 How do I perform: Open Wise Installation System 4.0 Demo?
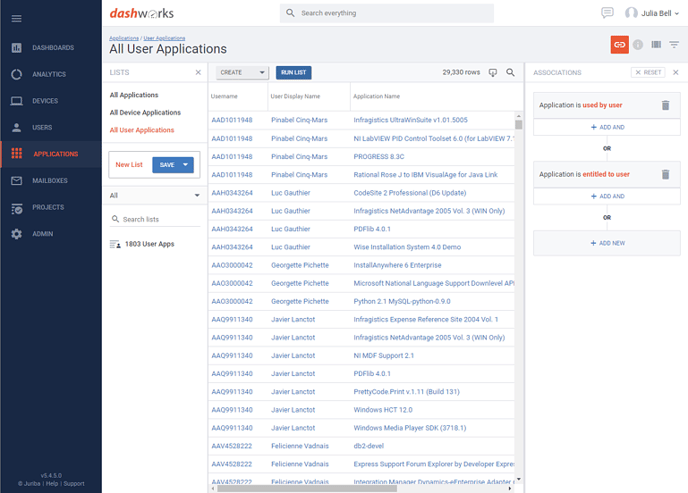(407, 247)
